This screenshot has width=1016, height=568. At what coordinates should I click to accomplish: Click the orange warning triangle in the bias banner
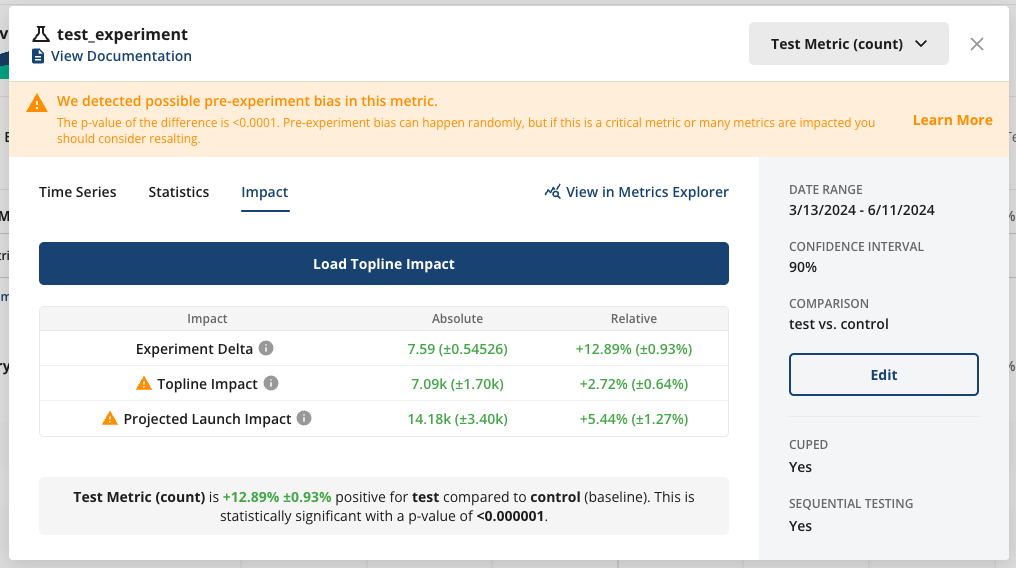coord(36,103)
